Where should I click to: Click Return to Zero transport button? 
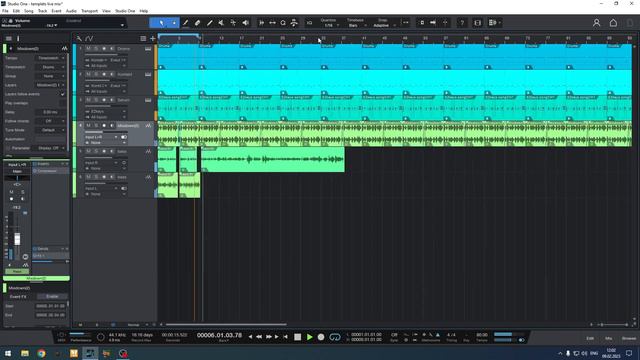coord(285,337)
